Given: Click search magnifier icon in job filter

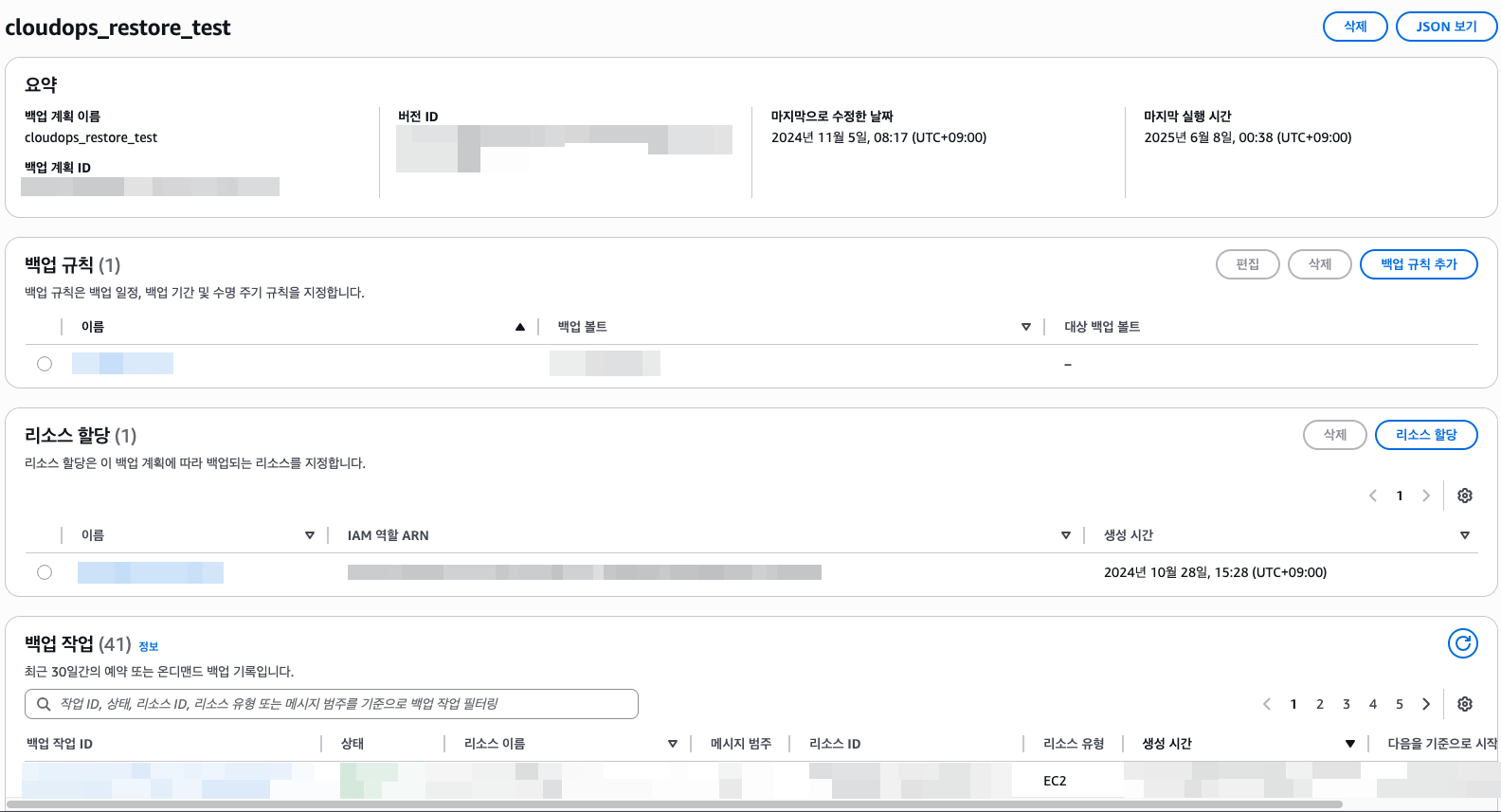Looking at the screenshot, I should click(x=44, y=704).
